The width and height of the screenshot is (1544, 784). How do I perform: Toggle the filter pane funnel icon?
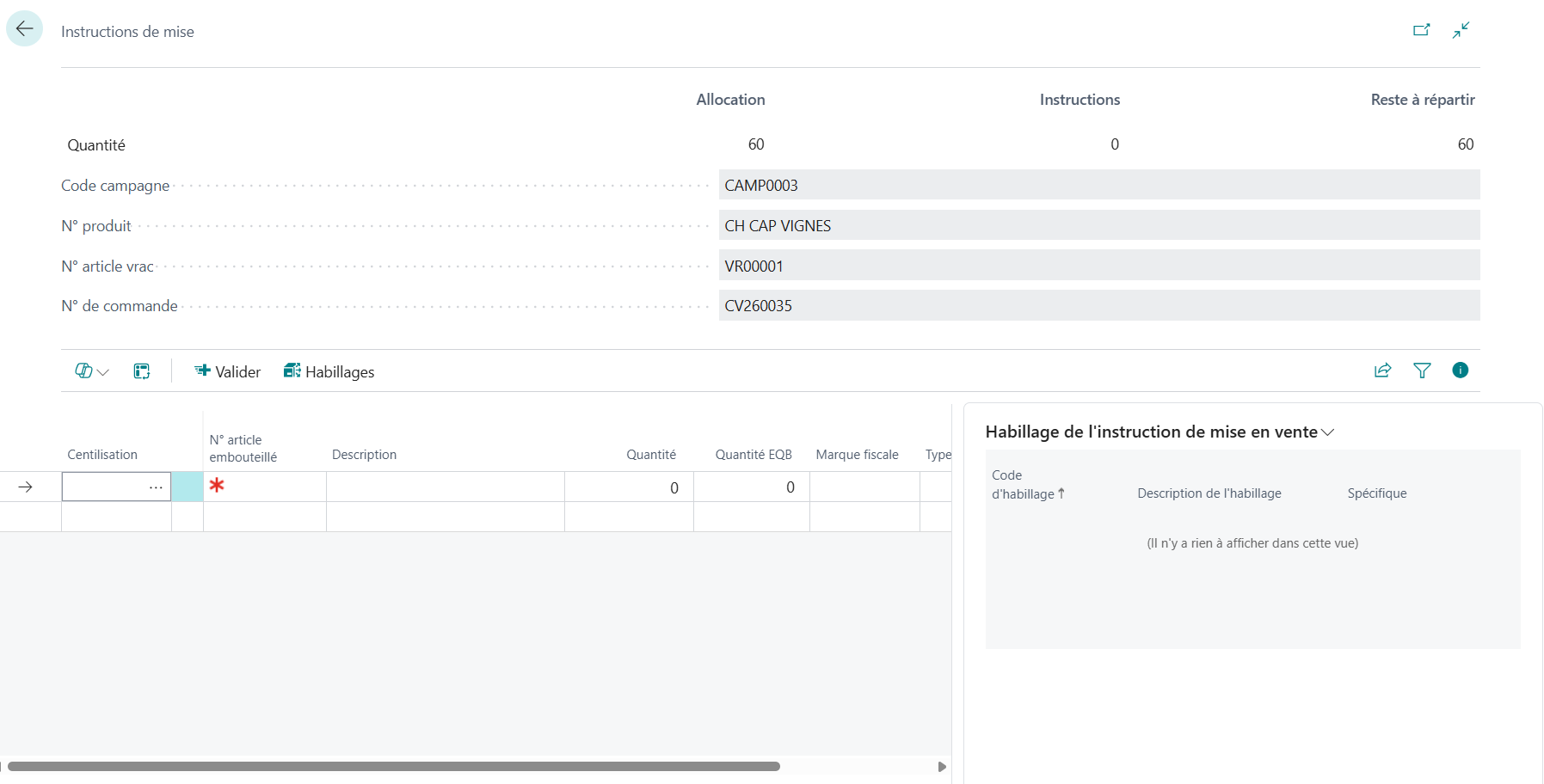pos(1422,371)
